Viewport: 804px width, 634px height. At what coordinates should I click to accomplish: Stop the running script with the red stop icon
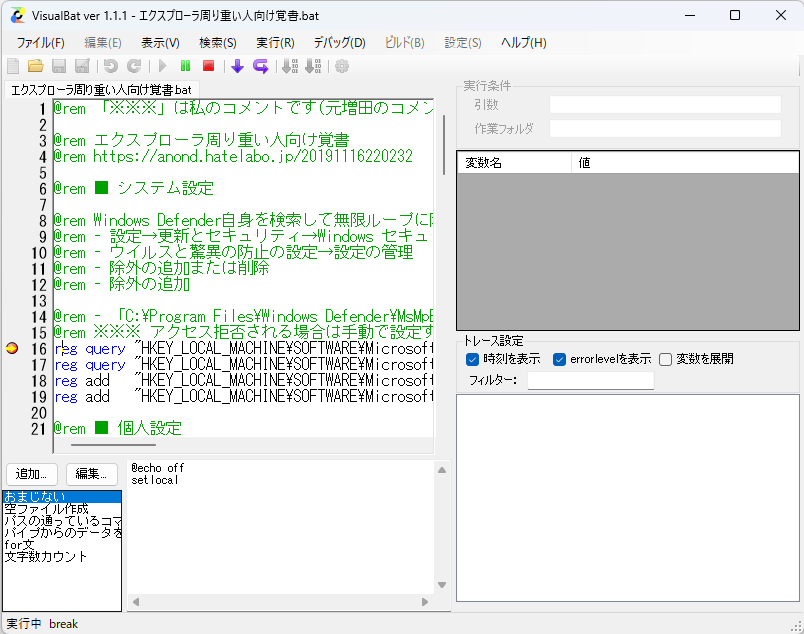tap(210, 67)
